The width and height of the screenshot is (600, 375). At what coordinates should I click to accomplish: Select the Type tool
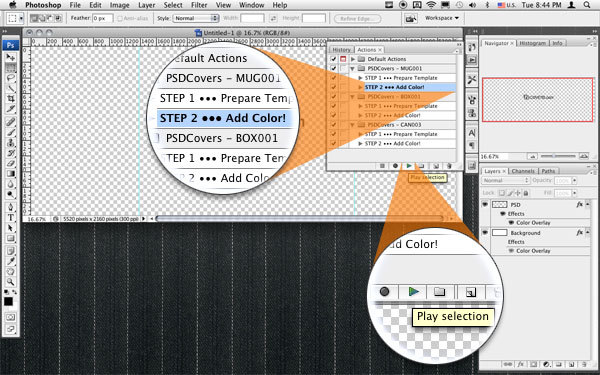coord(10,218)
